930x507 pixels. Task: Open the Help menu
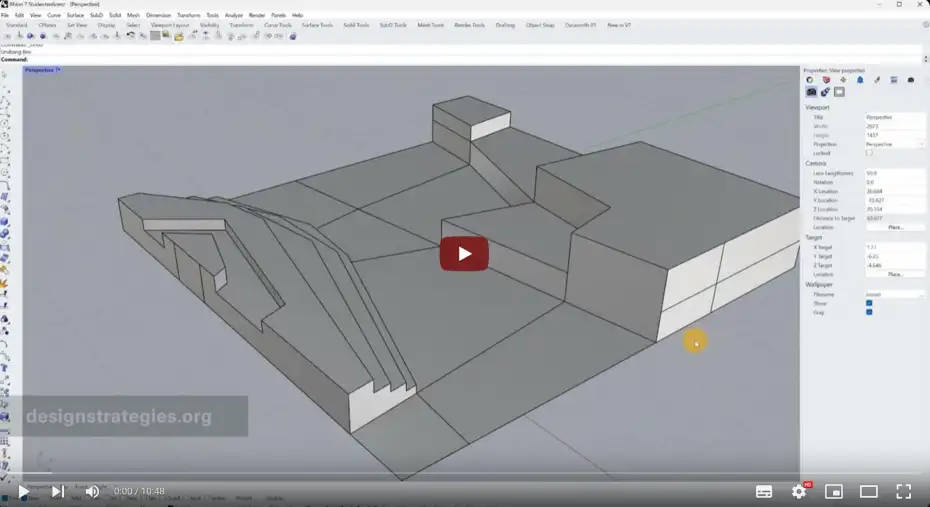[x=298, y=15]
